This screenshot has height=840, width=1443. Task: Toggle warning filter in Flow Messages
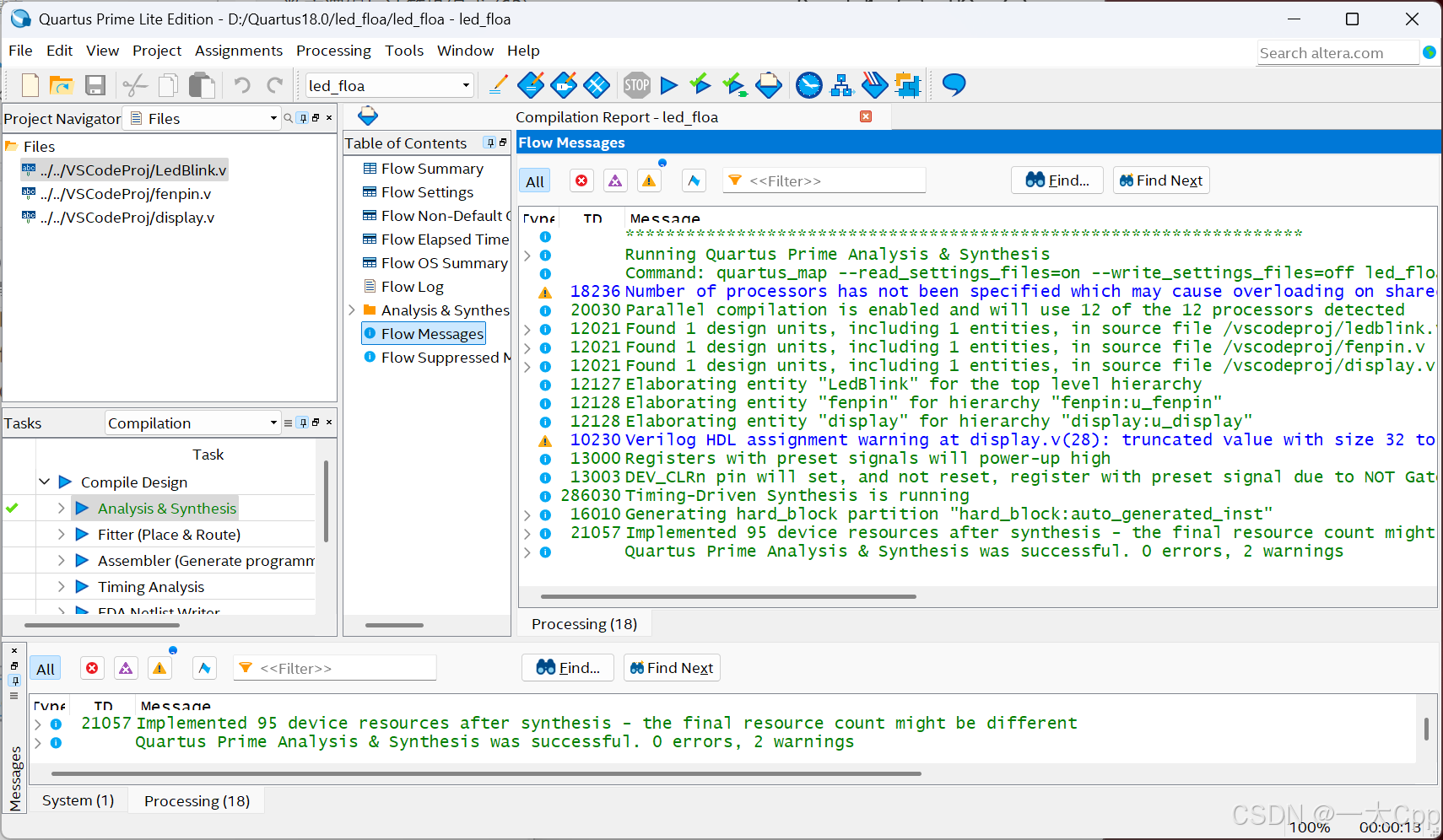pos(649,180)
